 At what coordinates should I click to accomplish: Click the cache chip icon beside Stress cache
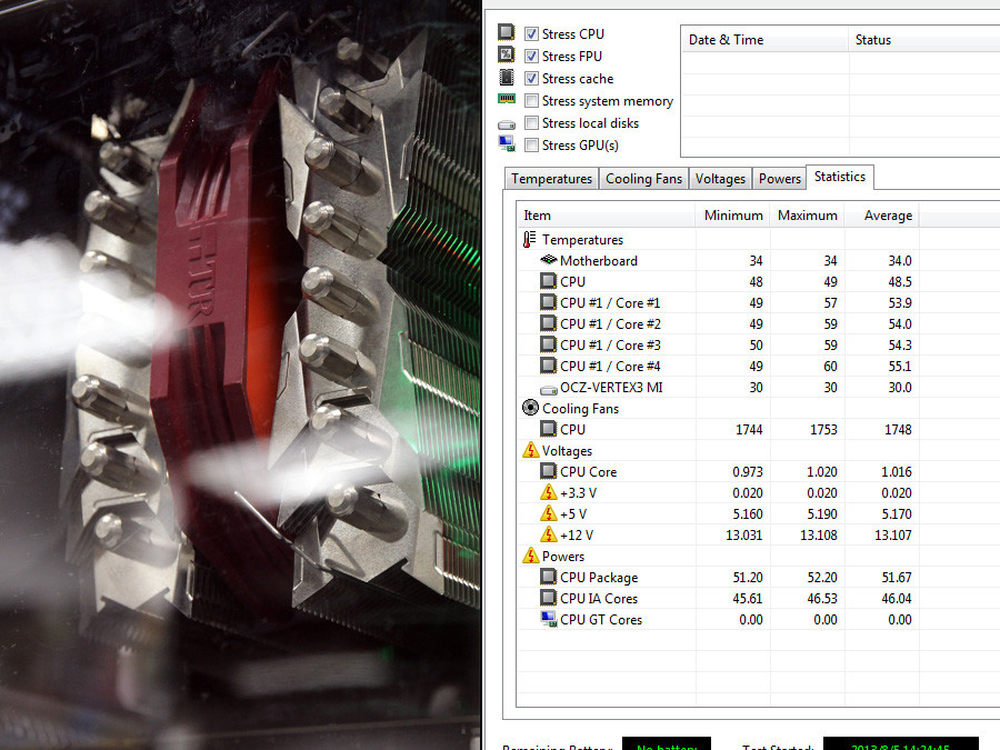tap(506, 77)
